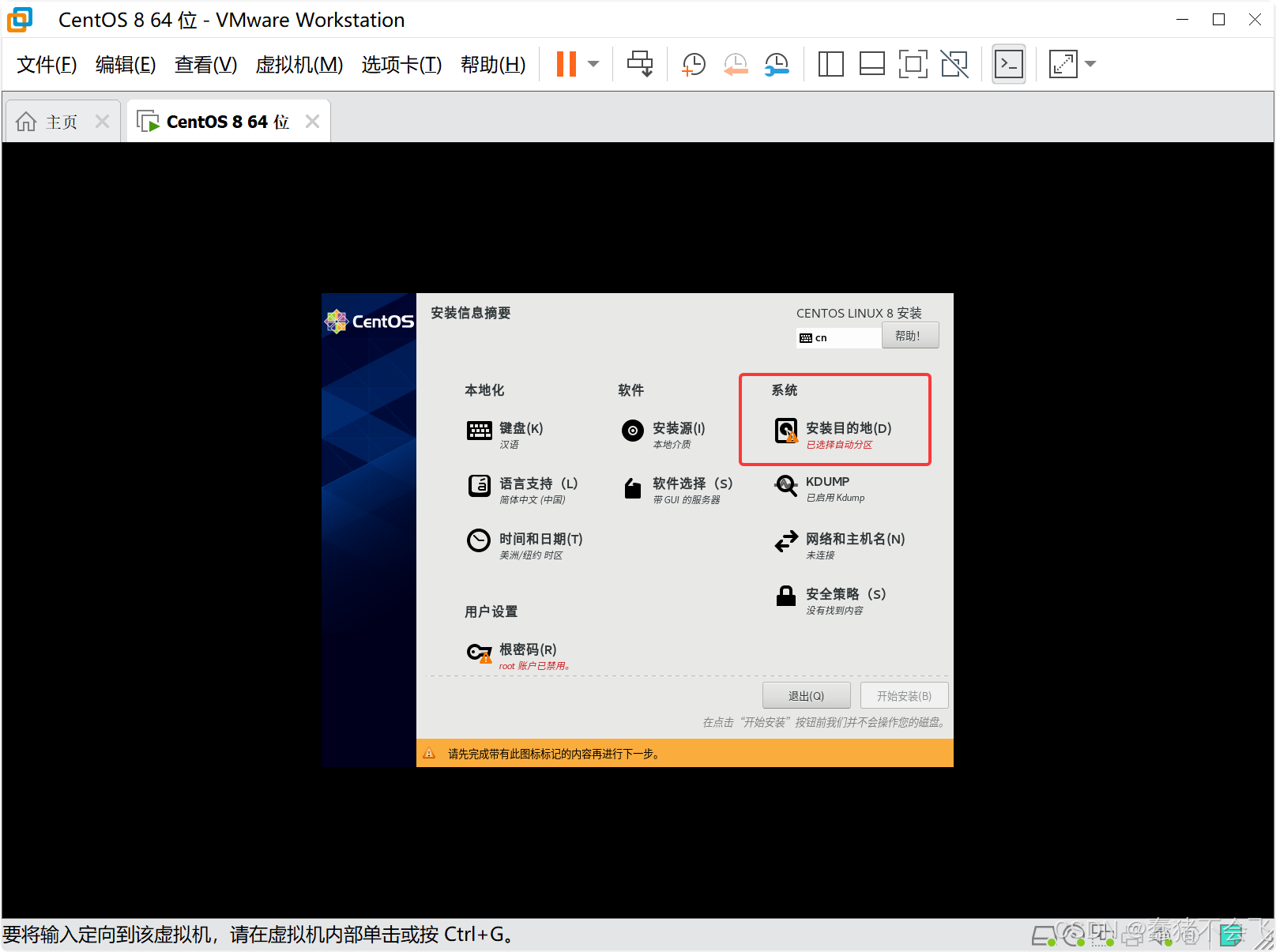Open time and date 时间和日期(T)
Viewport: 1276px width, 952px height.
(x=525, y=544)
